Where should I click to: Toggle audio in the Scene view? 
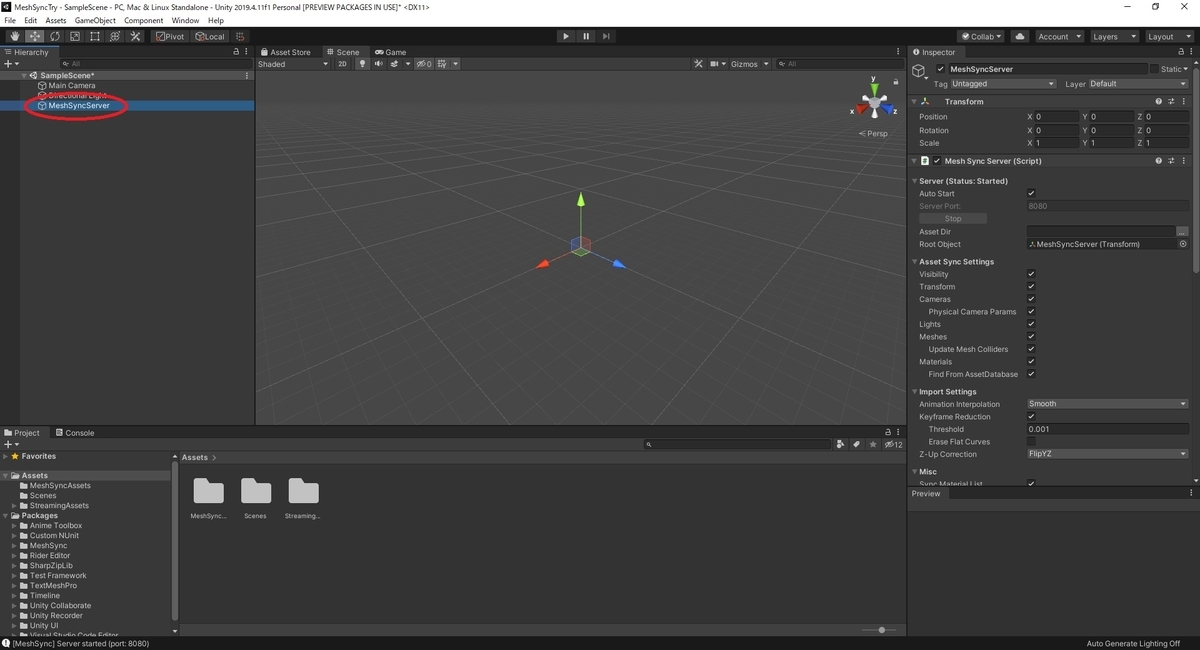pyautogui.click(x=377, y=63)
